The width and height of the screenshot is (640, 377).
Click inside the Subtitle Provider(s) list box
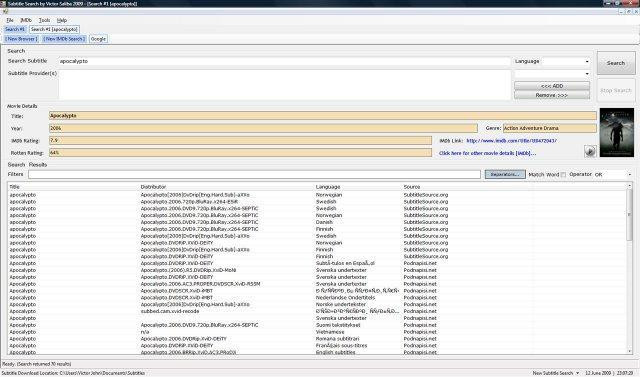[284, 84]
